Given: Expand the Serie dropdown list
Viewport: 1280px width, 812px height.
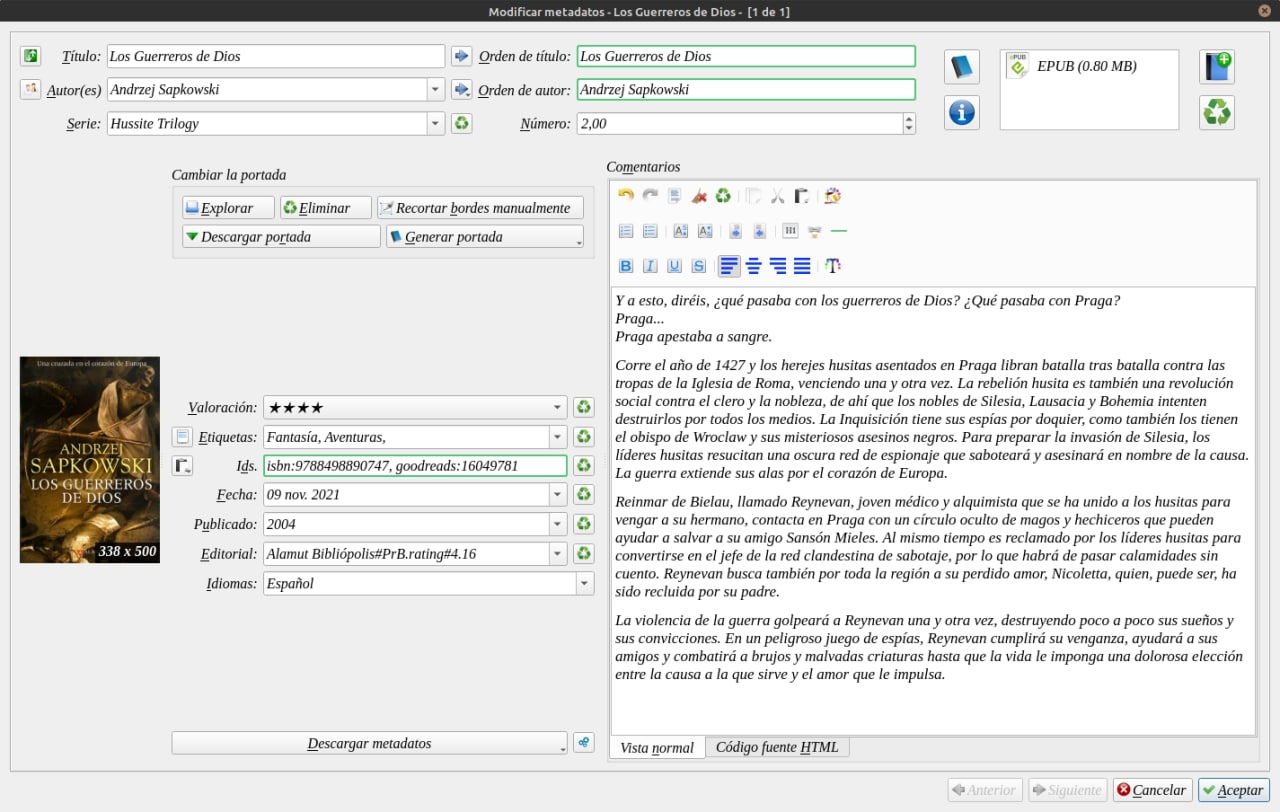Looking at the screenshot, I should (435, 123).
